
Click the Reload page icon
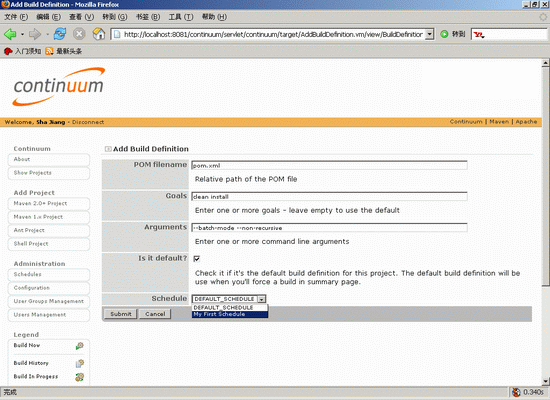click(x=60, y=34)
